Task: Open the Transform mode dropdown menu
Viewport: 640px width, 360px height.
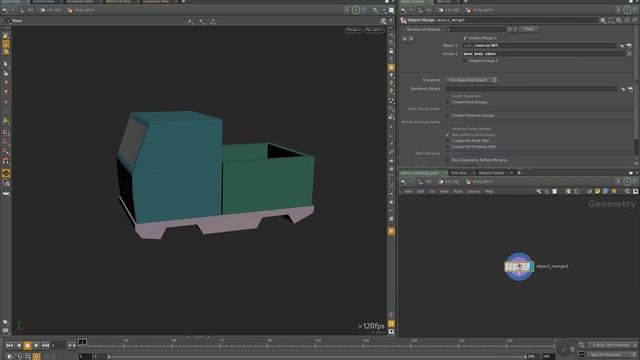Action: 471,80
